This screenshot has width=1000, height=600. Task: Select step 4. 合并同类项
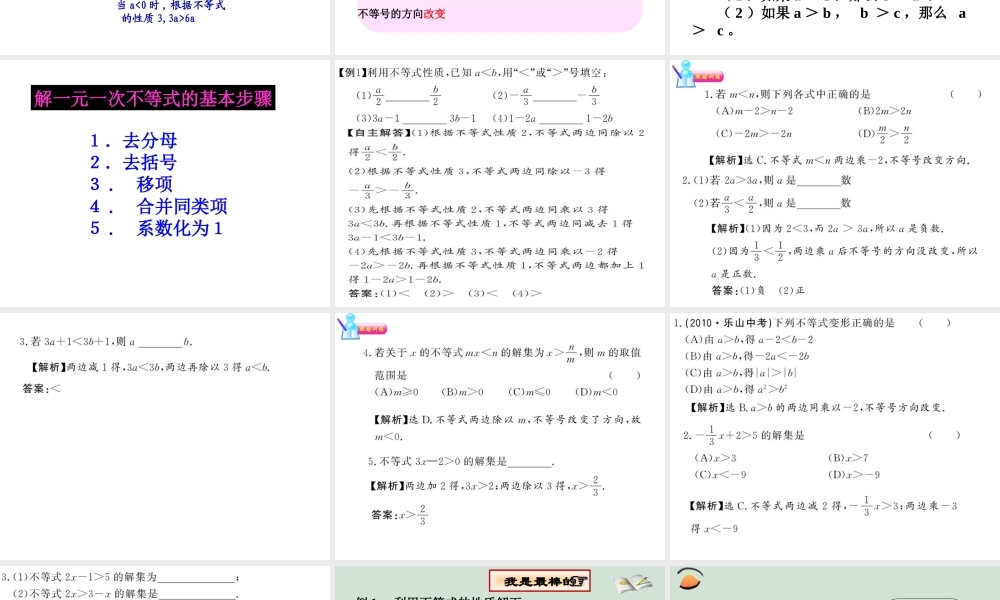(158, 206)
